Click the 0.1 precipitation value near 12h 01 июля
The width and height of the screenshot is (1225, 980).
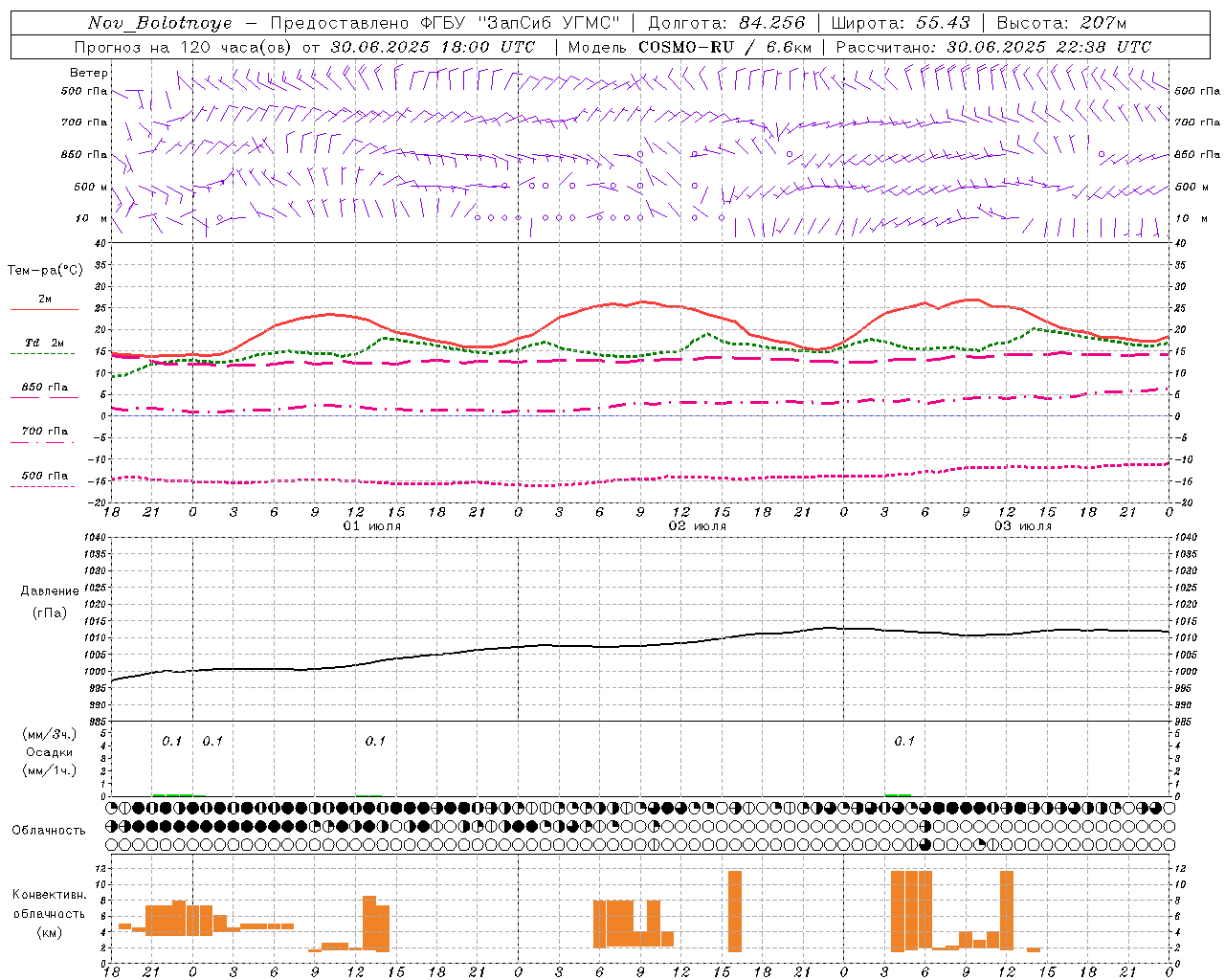coord(375,741)
